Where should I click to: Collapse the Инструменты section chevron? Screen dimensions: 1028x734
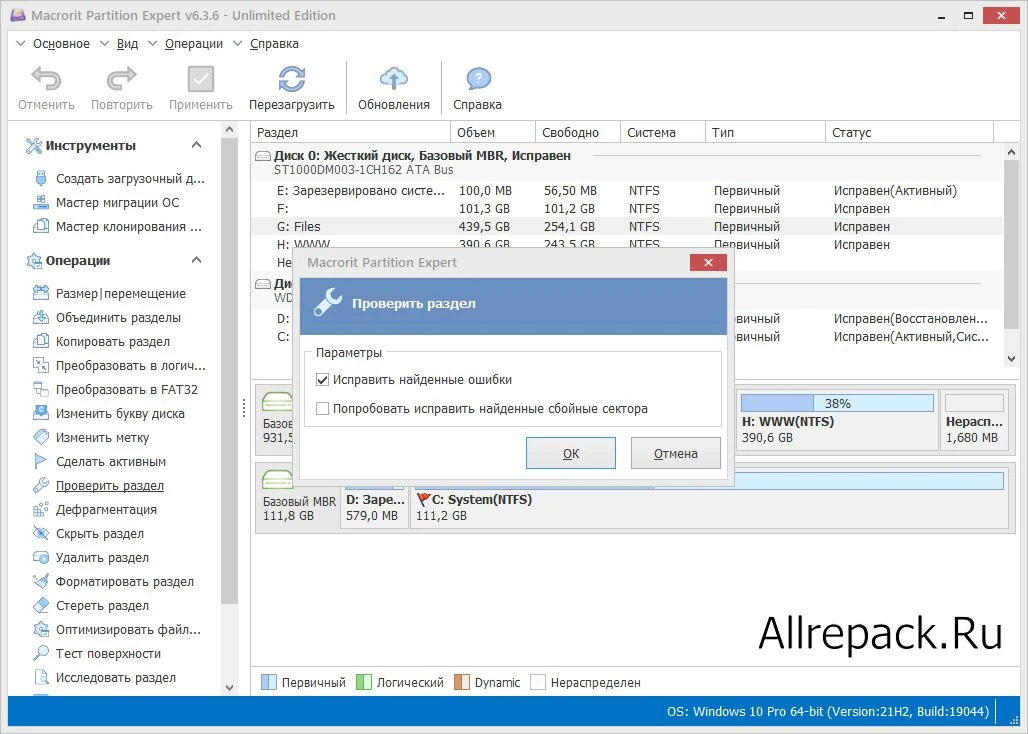[x=196, y=145]
